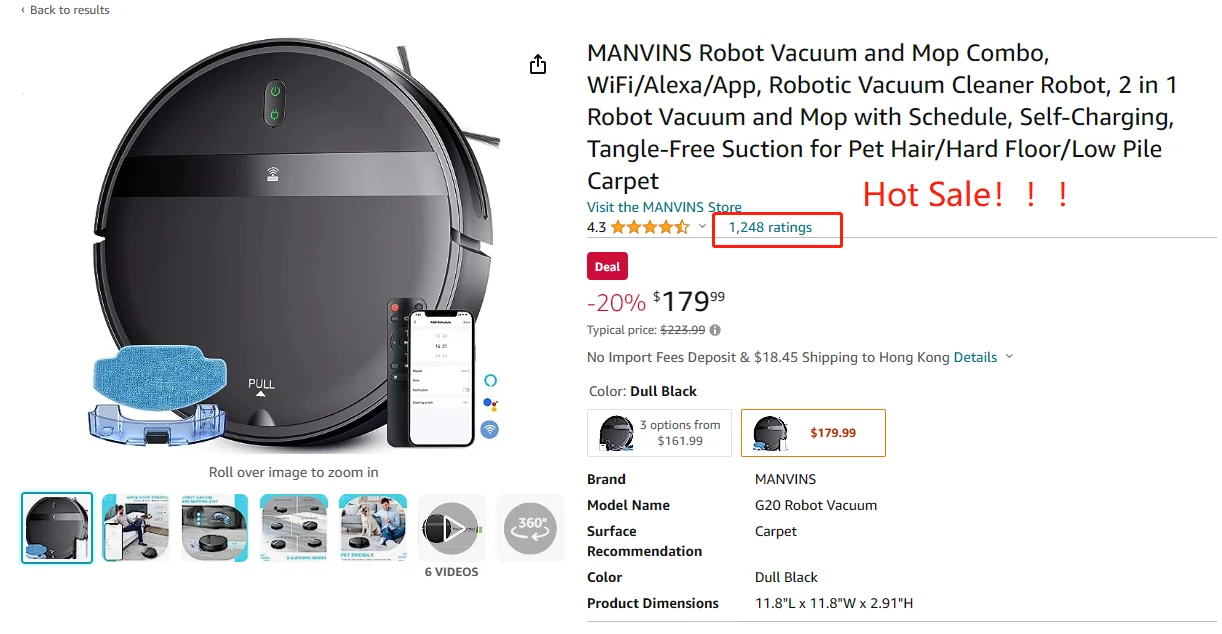This screenshot has height=634, width=1222.
Task: Open the 1,248 ratings link
Action: (x=770, y=227)
